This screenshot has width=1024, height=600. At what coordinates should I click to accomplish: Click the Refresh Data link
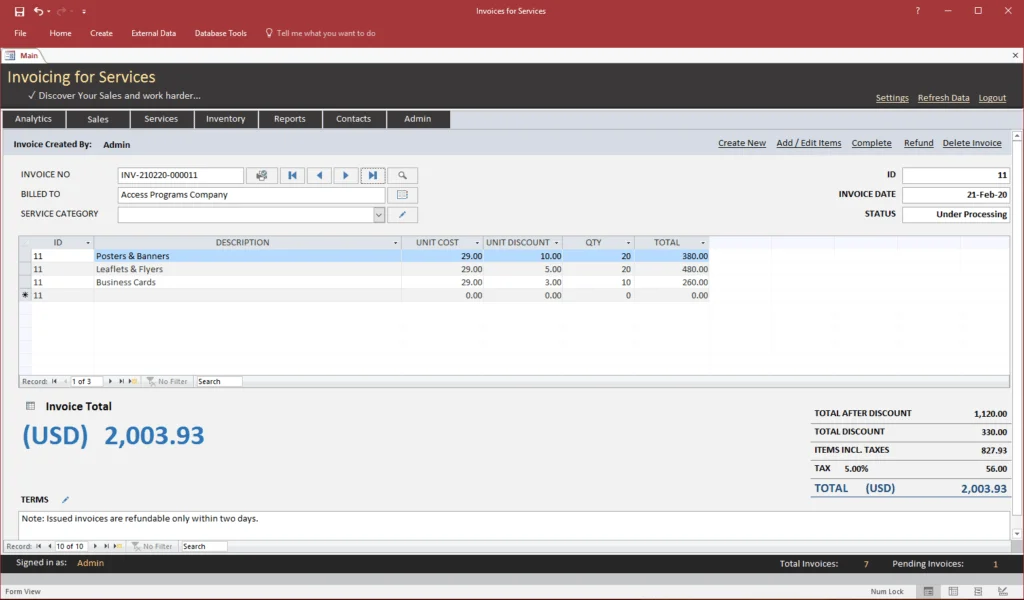click(x=943, y=98)
